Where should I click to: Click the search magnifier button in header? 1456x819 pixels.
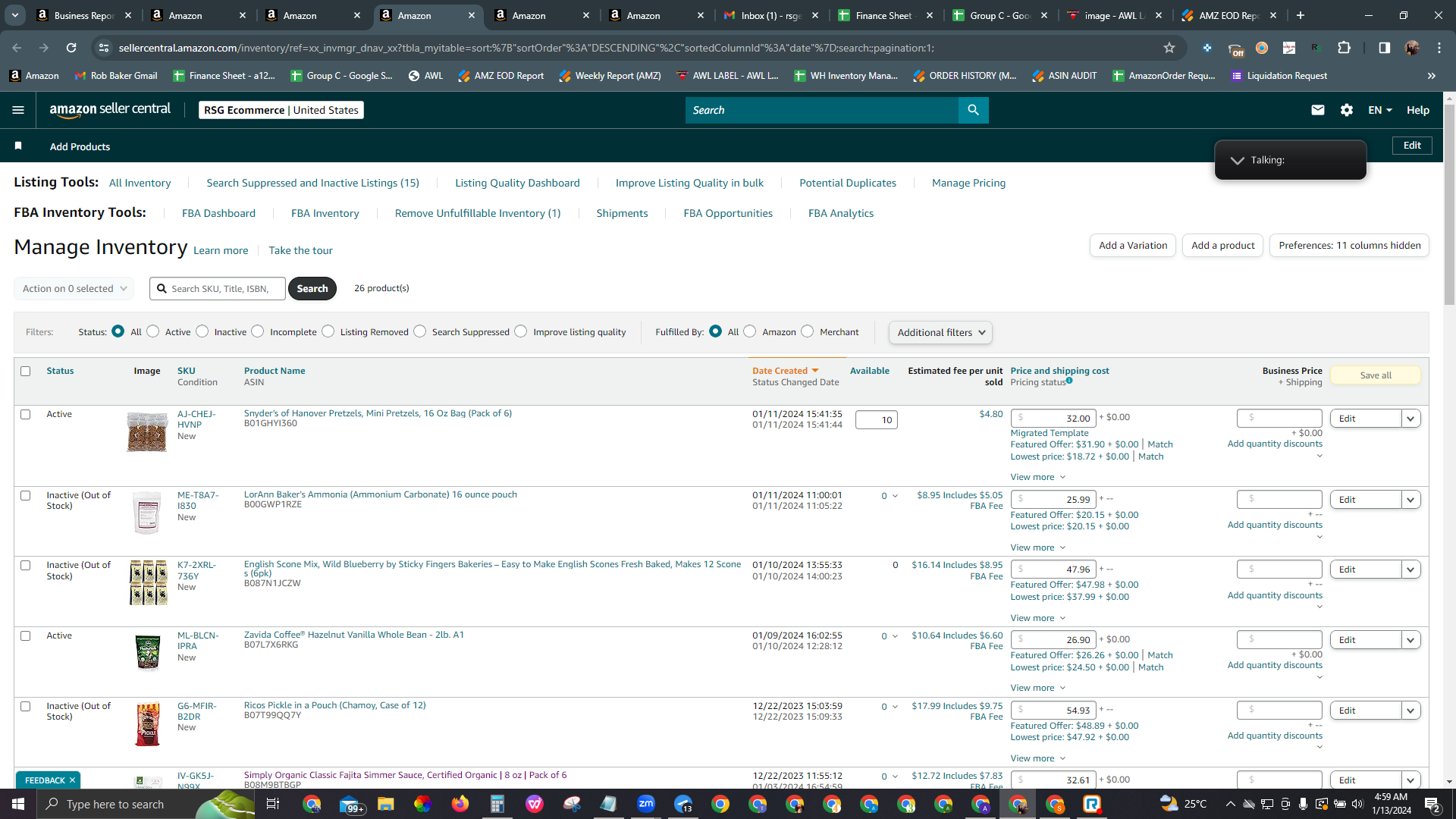tap(973, 110)
